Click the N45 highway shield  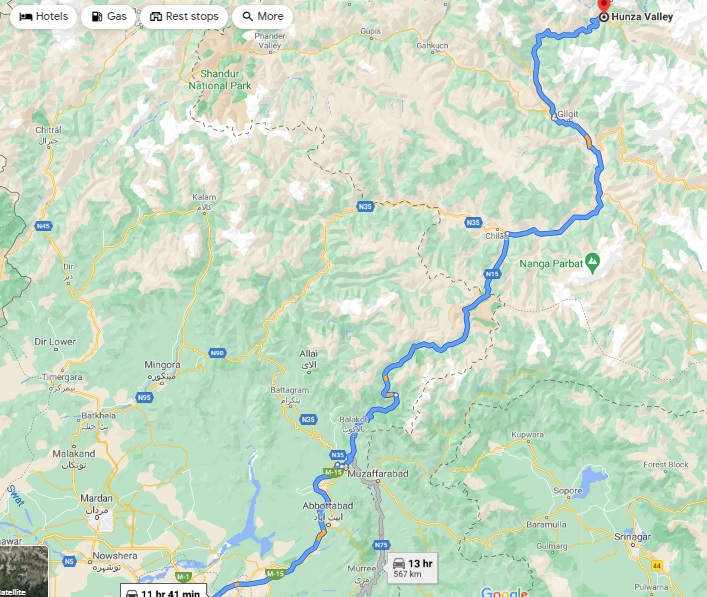click(43, 226)
